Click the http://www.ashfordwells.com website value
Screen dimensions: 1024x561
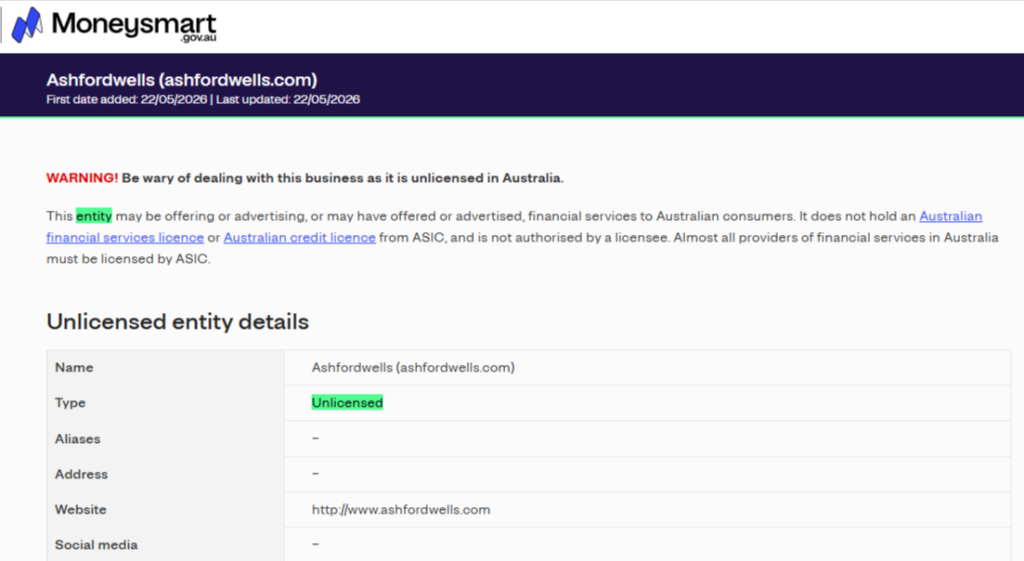401,509
